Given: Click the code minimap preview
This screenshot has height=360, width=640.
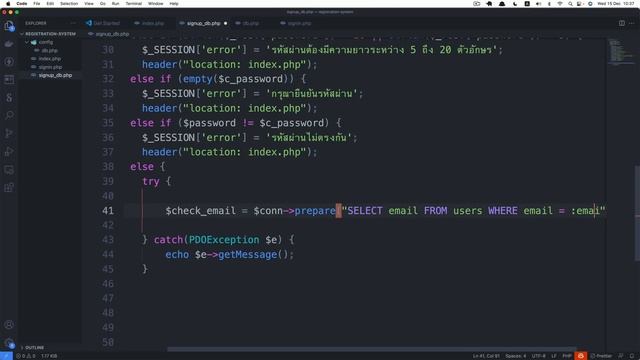Looking at the screenshot, I should [620, 52].
